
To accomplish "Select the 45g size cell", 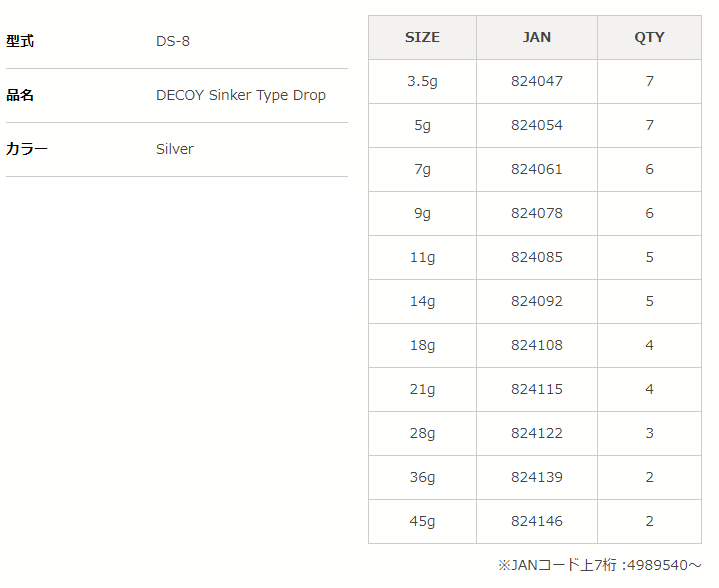I will pos(422,521).
